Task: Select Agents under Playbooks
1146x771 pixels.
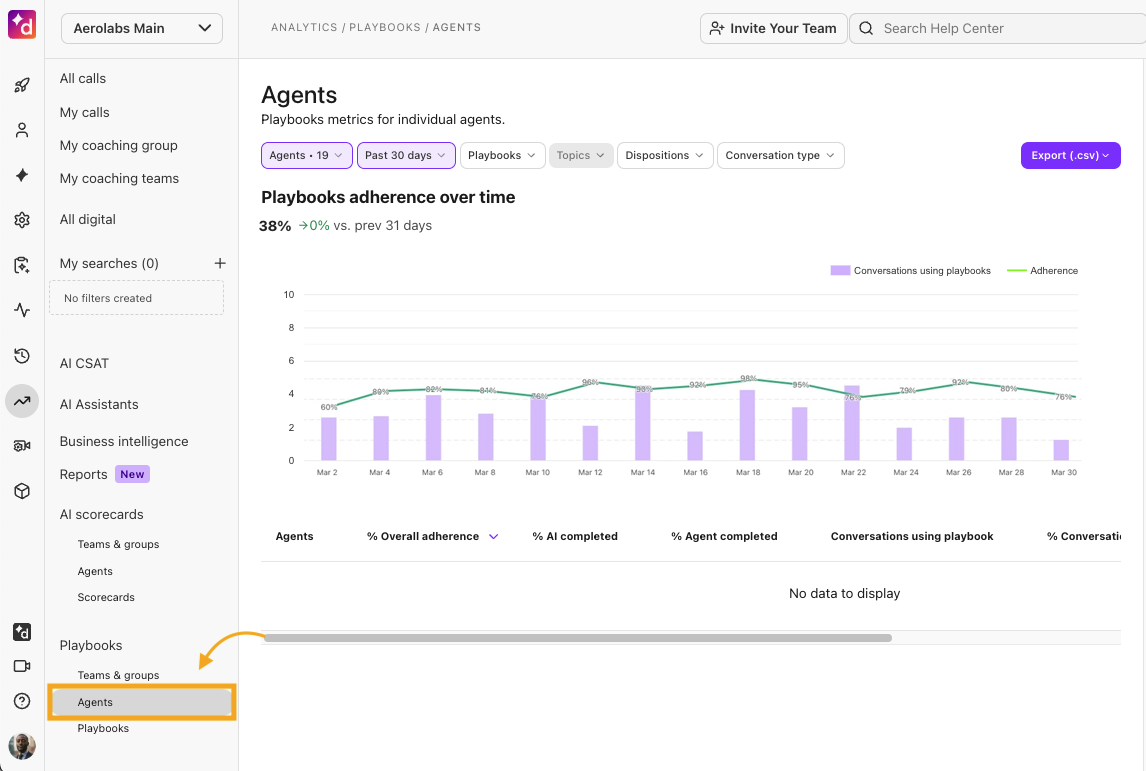Action: [142, 702]
